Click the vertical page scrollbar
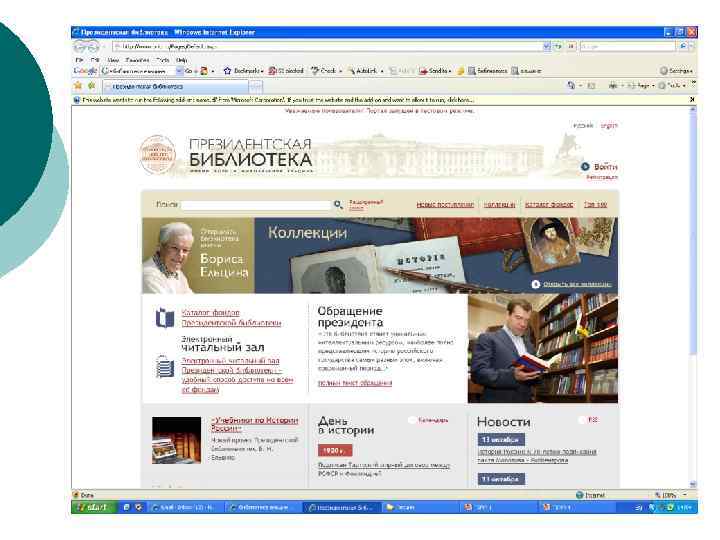720x540 pixels. (693, 297)
